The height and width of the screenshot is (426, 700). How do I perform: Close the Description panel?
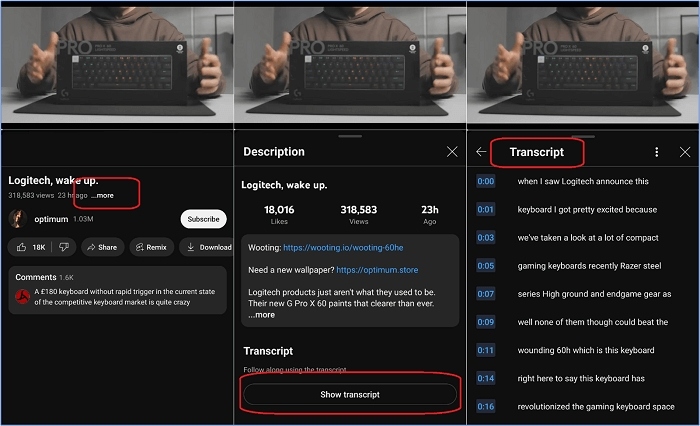point(452,151)
